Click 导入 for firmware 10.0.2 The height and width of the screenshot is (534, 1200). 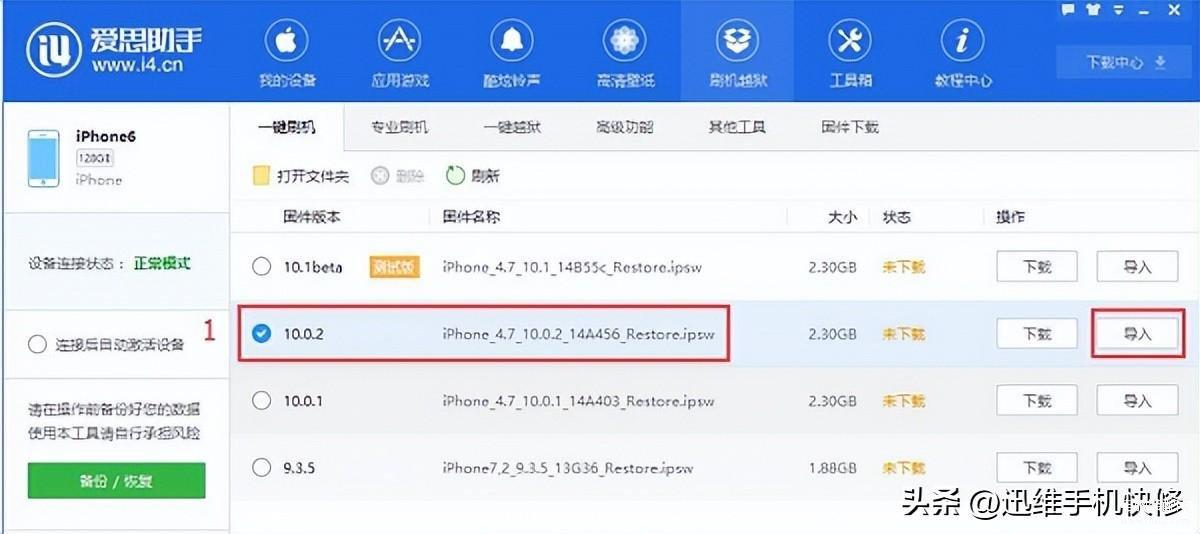coord(1137,334)
